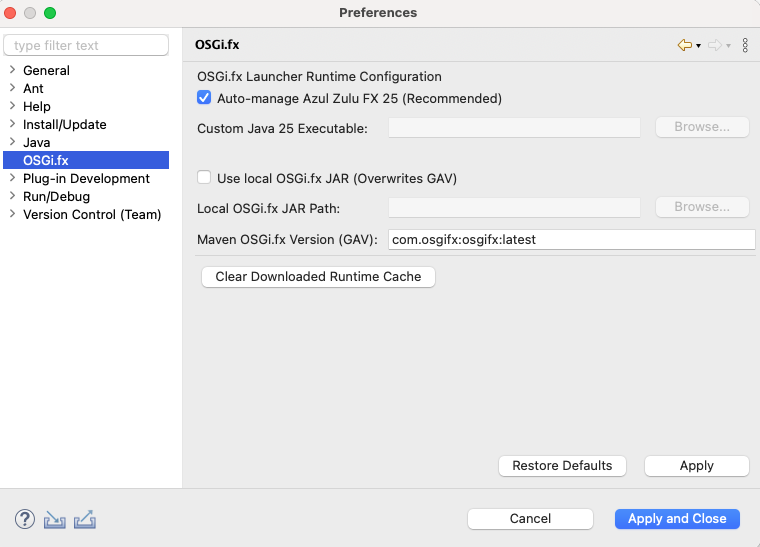Toggle Auto-manage Azul Zulu FX 25 checkbox

(204, 98)
